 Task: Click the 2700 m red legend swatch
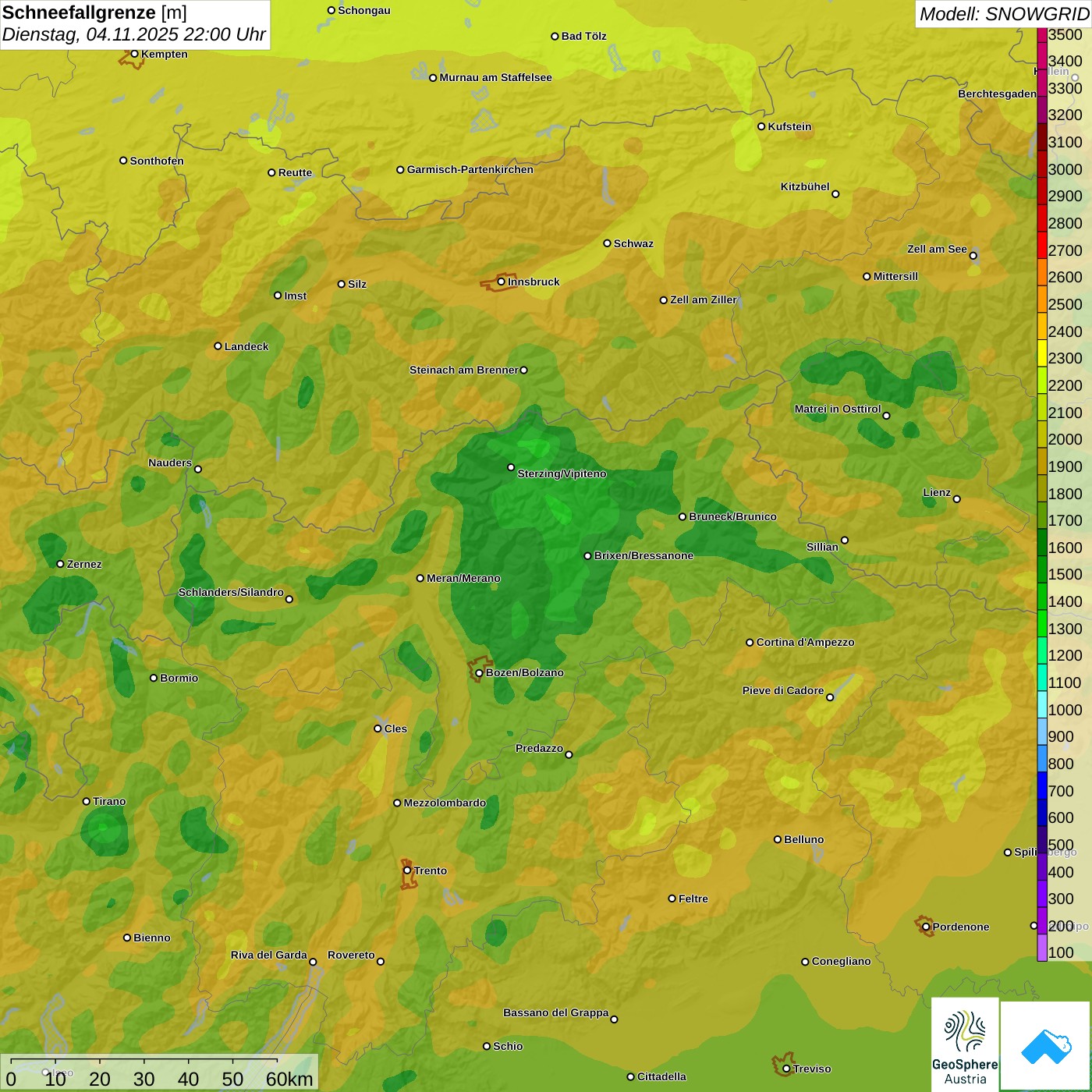click(x=1042, y=245)
